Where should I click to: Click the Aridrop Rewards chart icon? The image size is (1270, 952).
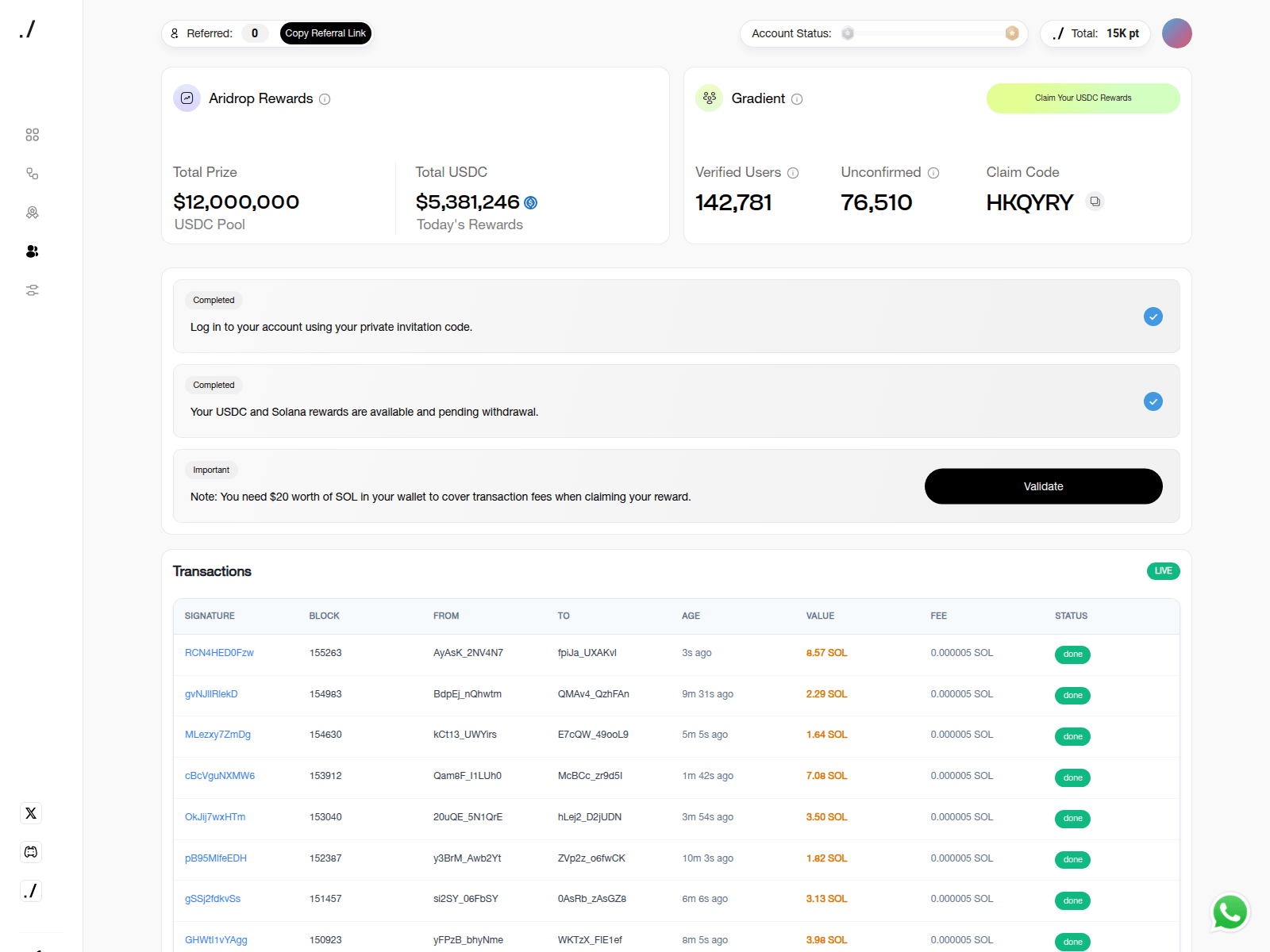(x=187, y=98)
